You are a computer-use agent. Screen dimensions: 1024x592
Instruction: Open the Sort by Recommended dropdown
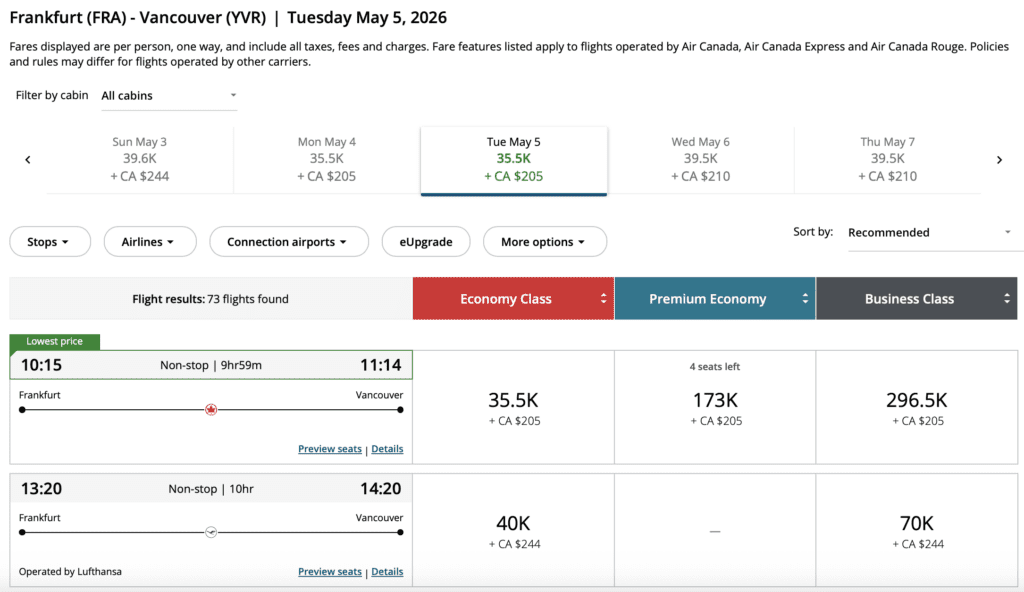929,233
